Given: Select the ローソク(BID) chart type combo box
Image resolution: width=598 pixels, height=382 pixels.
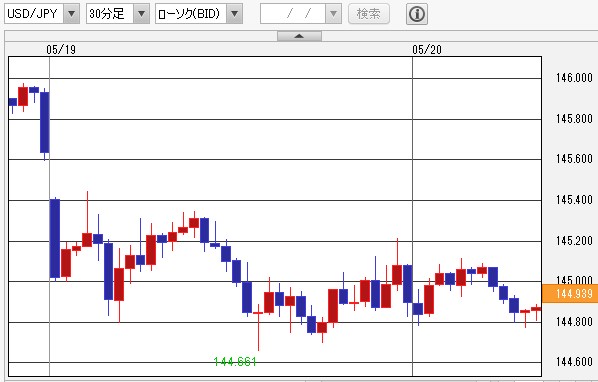Looking at the screenshot, I should (x=199, y=14).
